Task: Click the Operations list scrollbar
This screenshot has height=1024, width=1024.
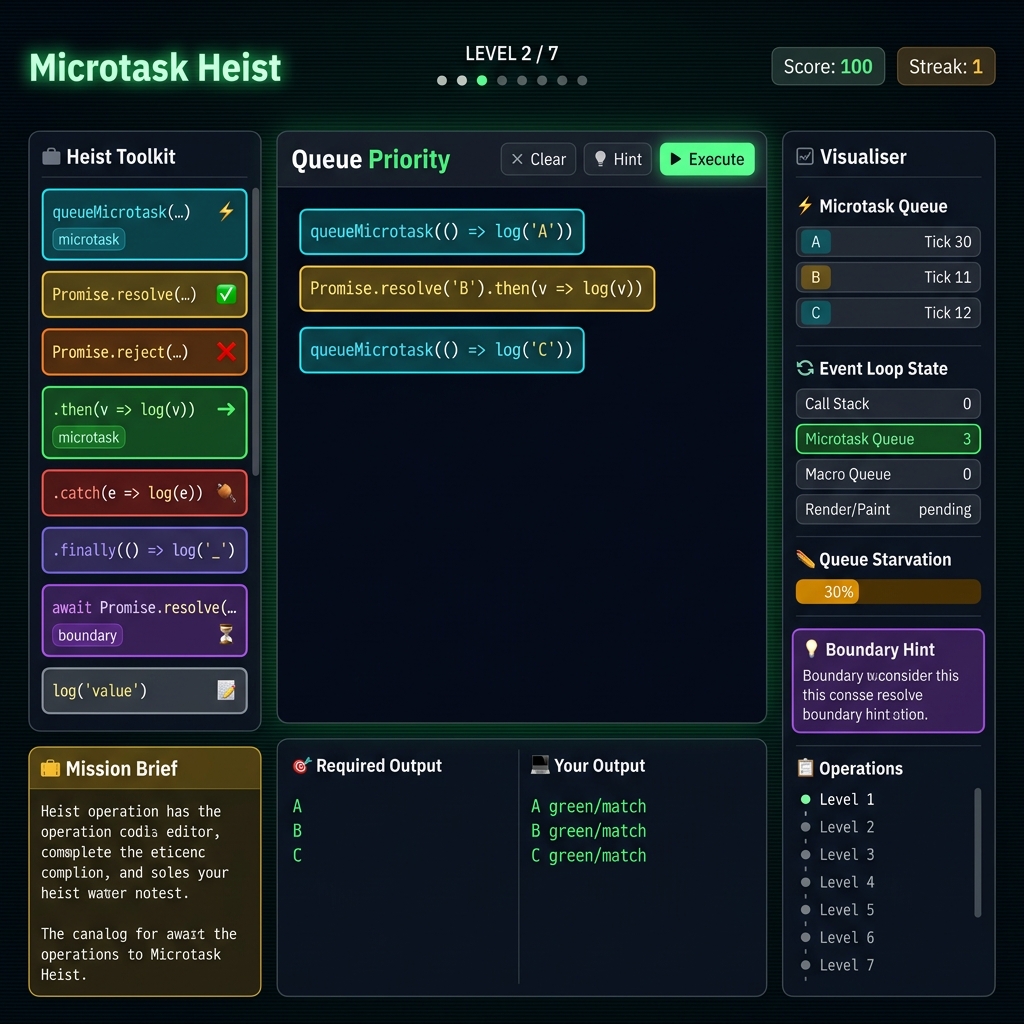Action: (978, 853)
